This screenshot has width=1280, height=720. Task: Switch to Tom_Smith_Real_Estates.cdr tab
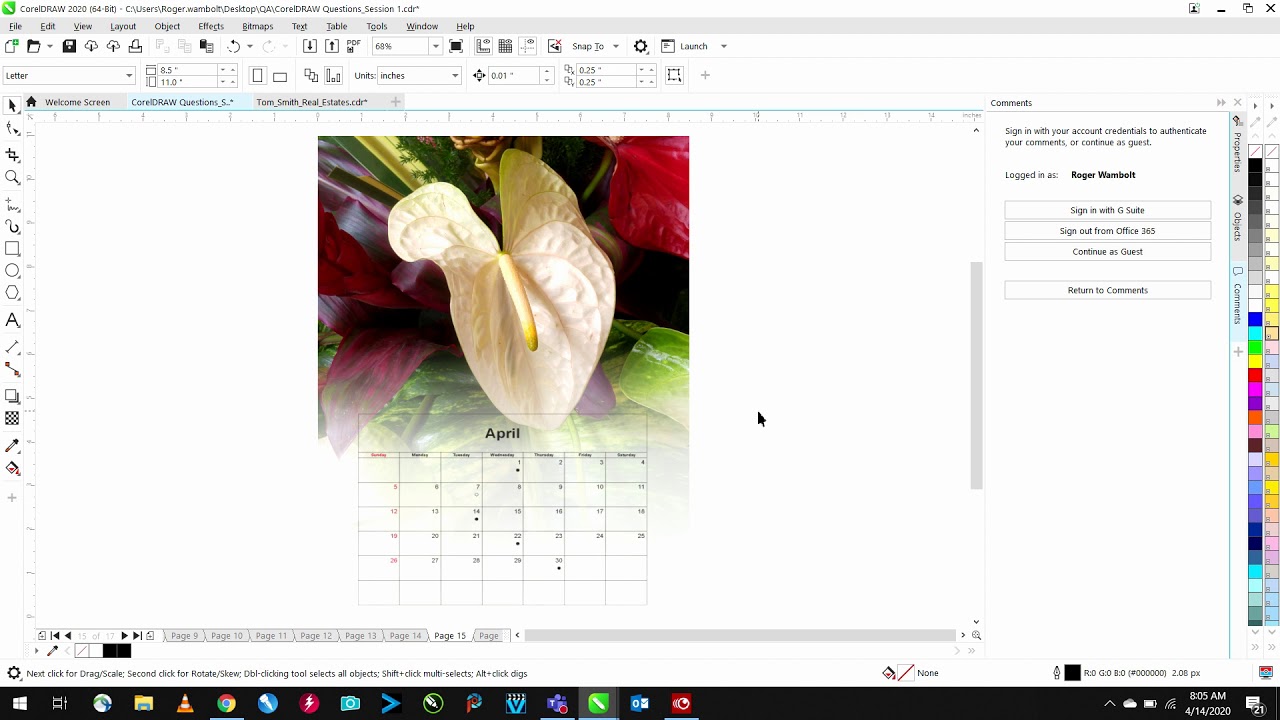[x=312, y=102]
